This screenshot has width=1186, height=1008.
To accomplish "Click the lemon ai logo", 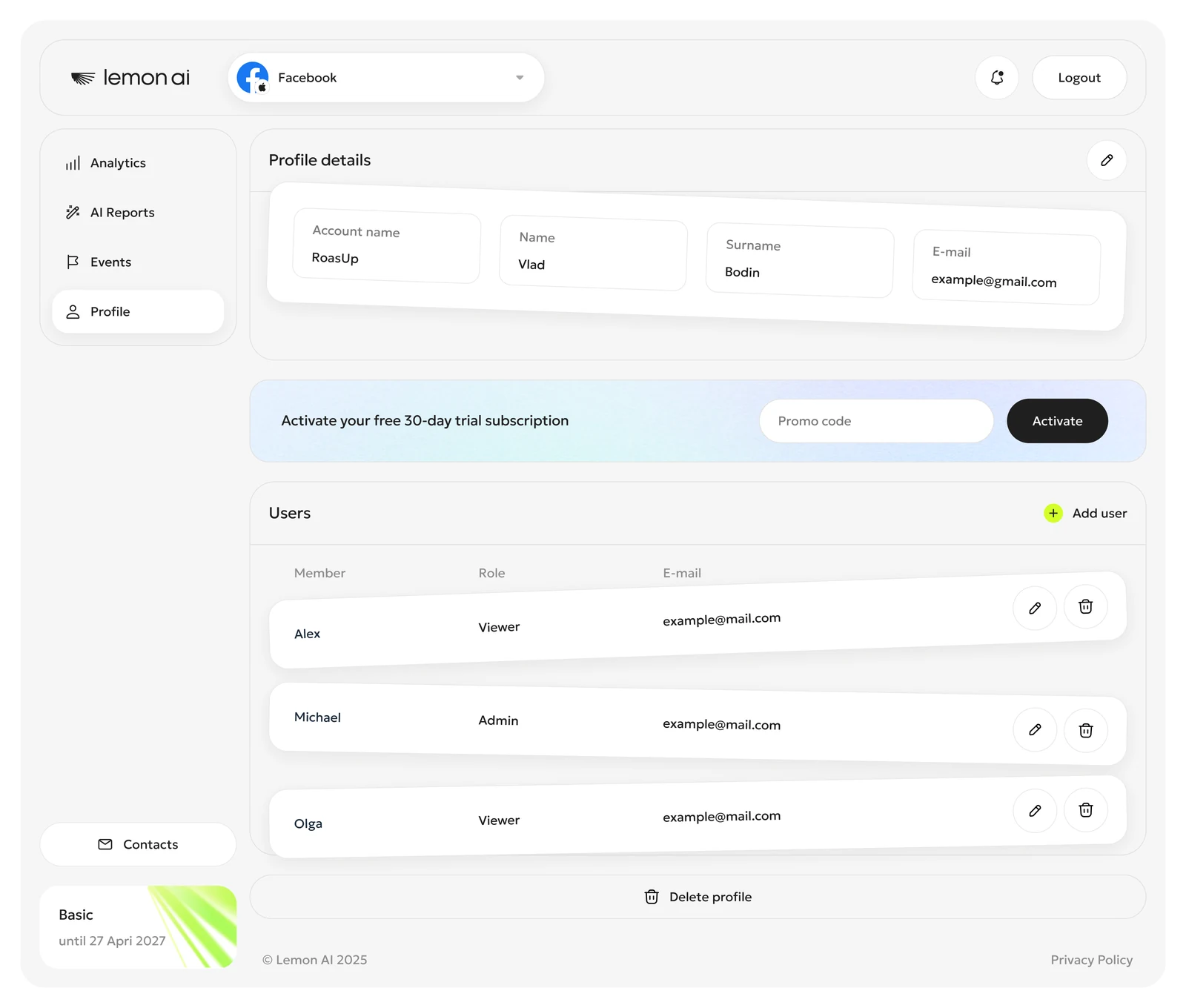I will coord(130,77).
